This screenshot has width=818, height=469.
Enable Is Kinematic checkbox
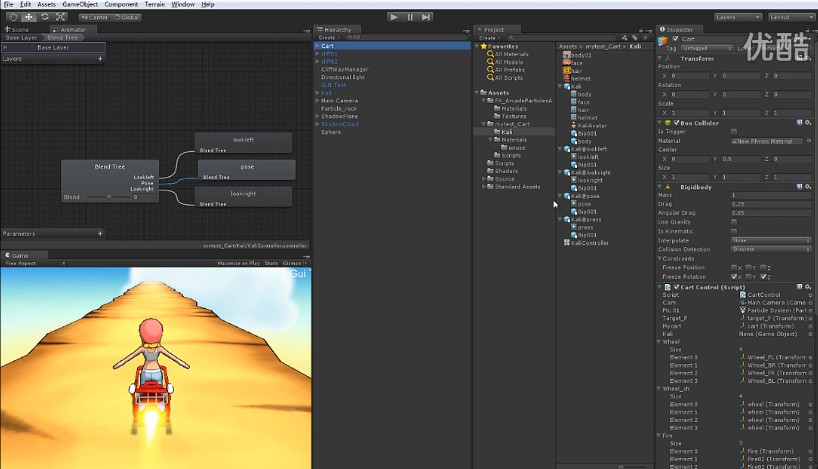734,231
